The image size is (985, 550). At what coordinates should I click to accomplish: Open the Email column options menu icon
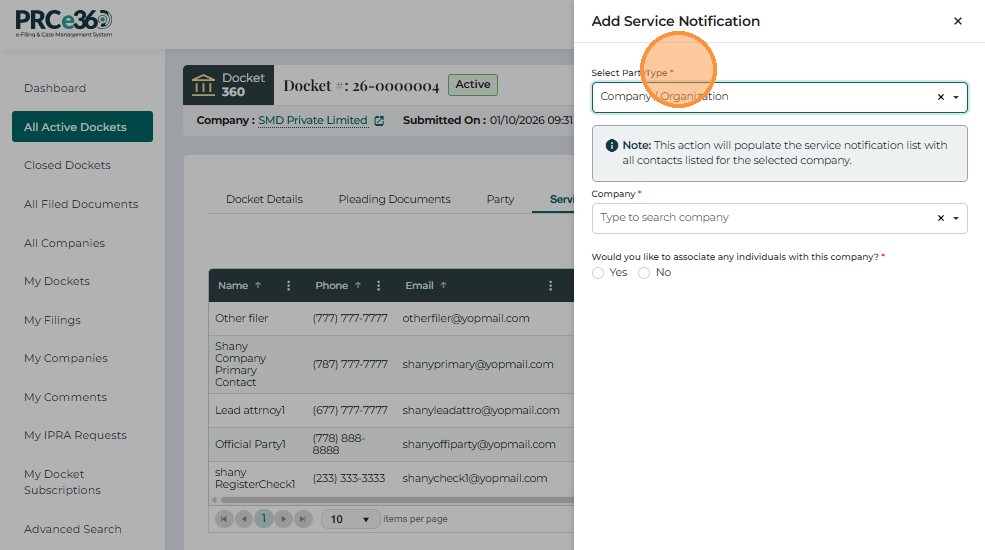pyautogui.click(x=550, y=286)
